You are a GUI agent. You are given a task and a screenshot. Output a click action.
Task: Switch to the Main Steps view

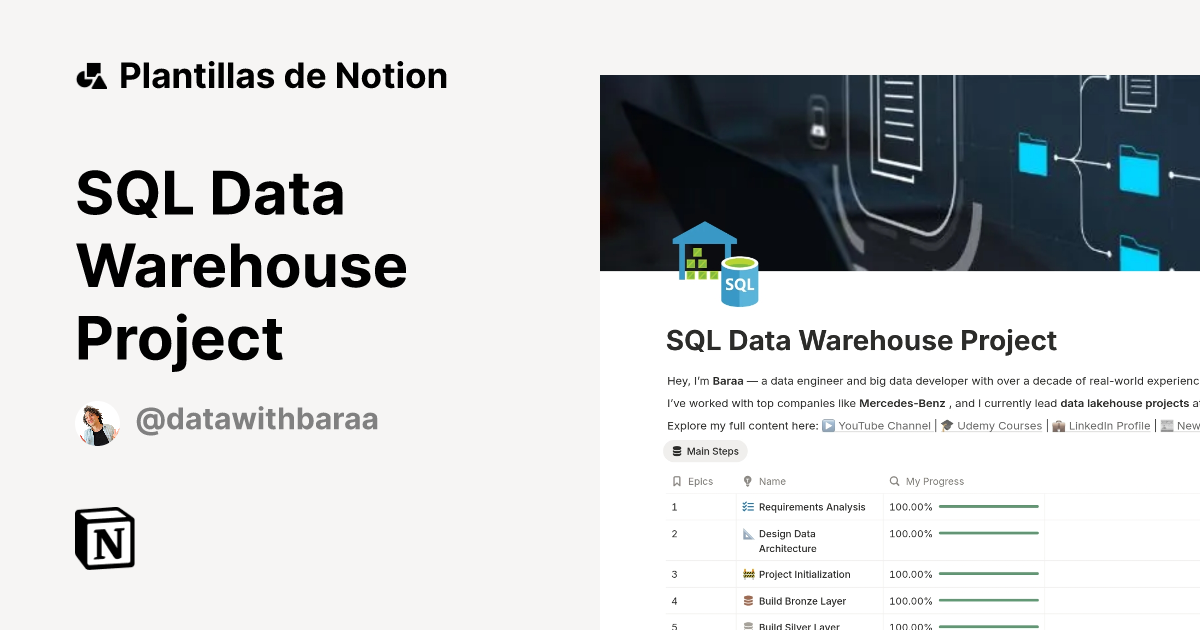(705, 451)
